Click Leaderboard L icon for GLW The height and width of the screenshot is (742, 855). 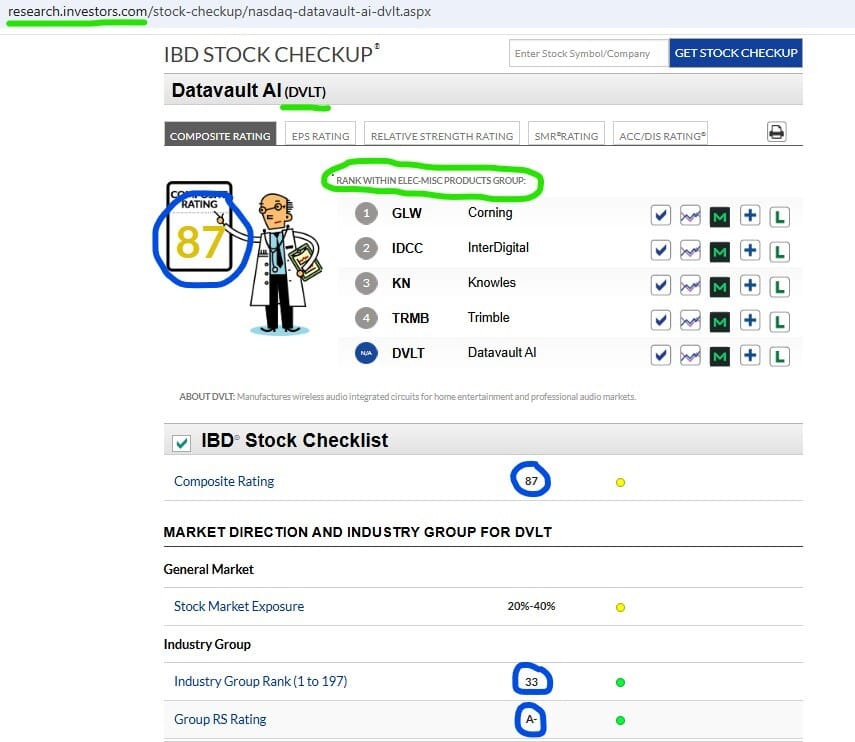[779, 217]
